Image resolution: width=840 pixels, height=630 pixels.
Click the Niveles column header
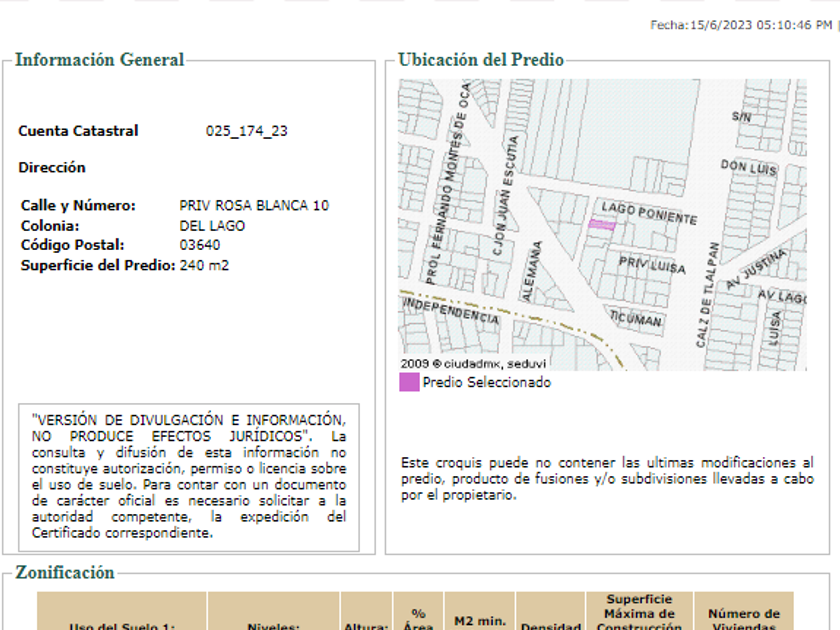tap(273, 626)
